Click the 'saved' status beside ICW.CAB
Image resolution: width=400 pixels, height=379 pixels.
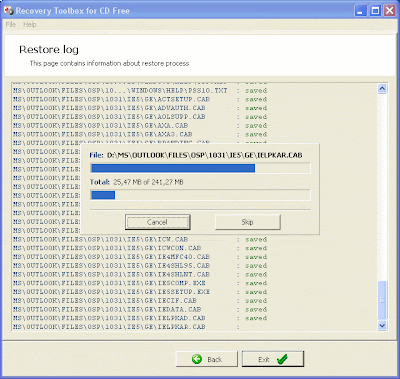point(256,239)
